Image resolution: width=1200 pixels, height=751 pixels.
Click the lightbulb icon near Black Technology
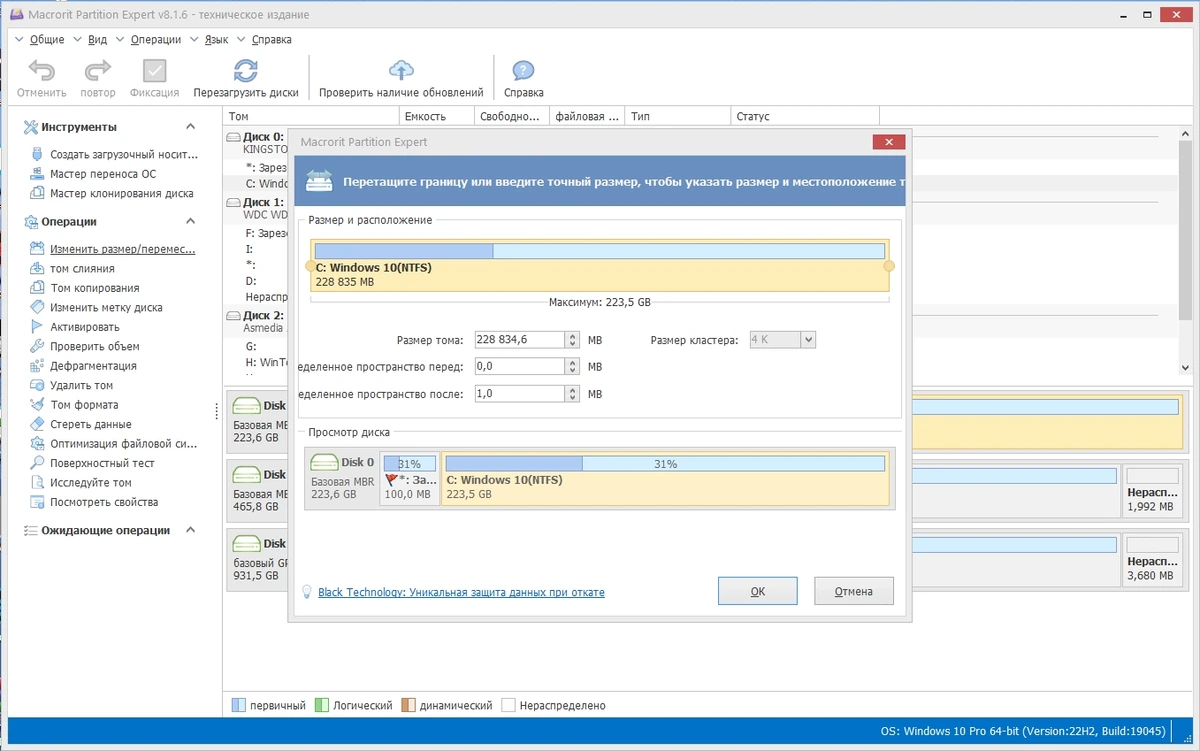click(x=308, y=592)
